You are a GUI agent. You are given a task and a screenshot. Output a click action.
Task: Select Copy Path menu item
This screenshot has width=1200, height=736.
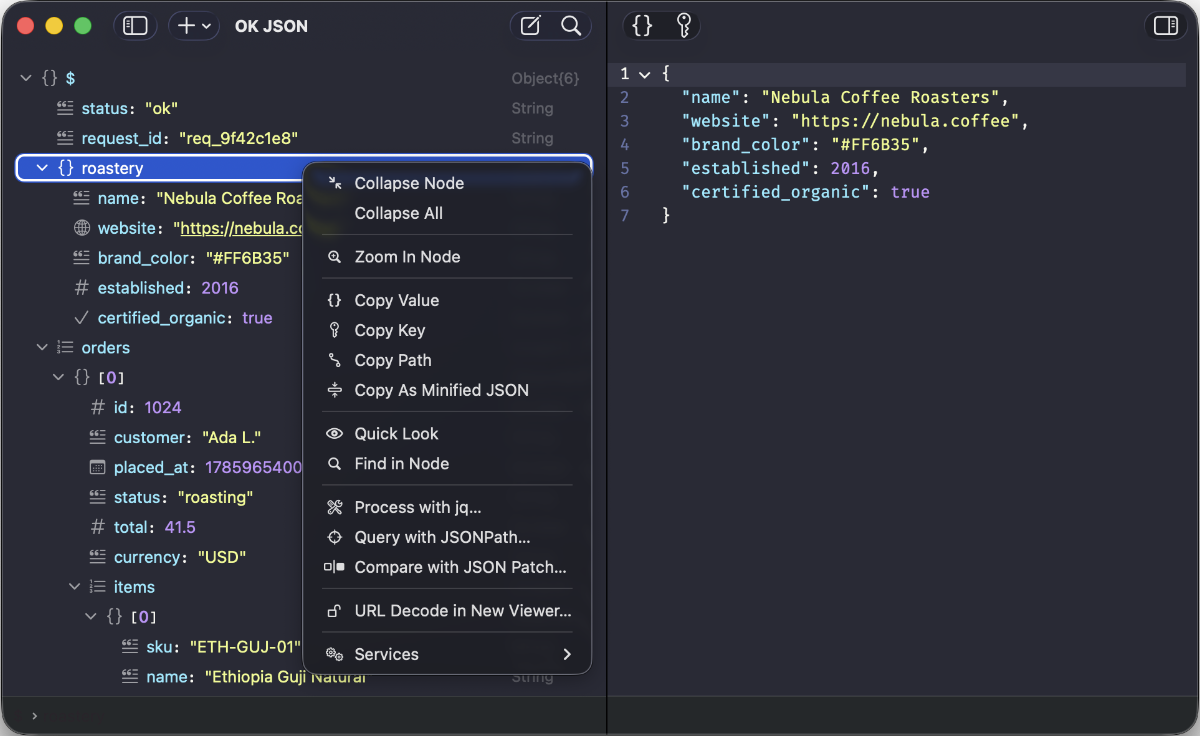[x=447, y=360]
